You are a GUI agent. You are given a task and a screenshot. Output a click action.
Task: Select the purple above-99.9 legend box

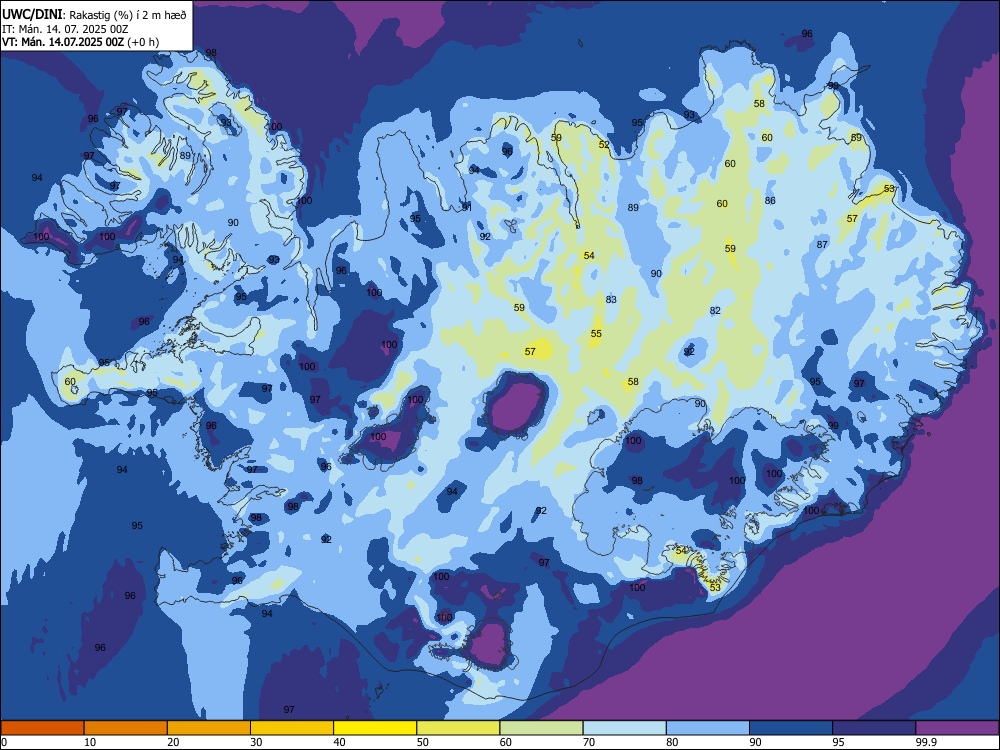(957, 728)
